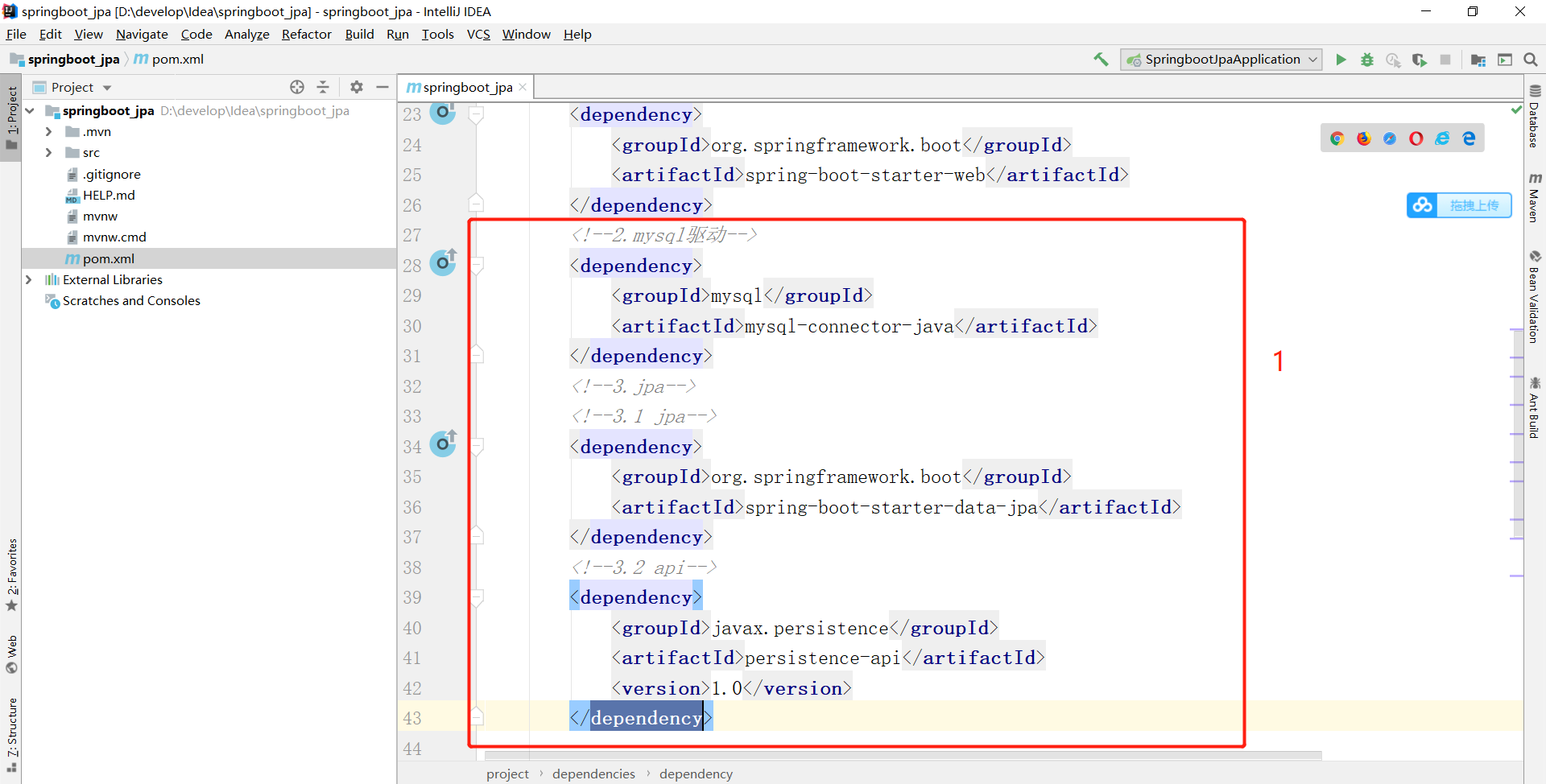Viewport: 1546px width, 784px height.
Task: Click 'project' in the editor breadcrumb
Action: point(507,774)
